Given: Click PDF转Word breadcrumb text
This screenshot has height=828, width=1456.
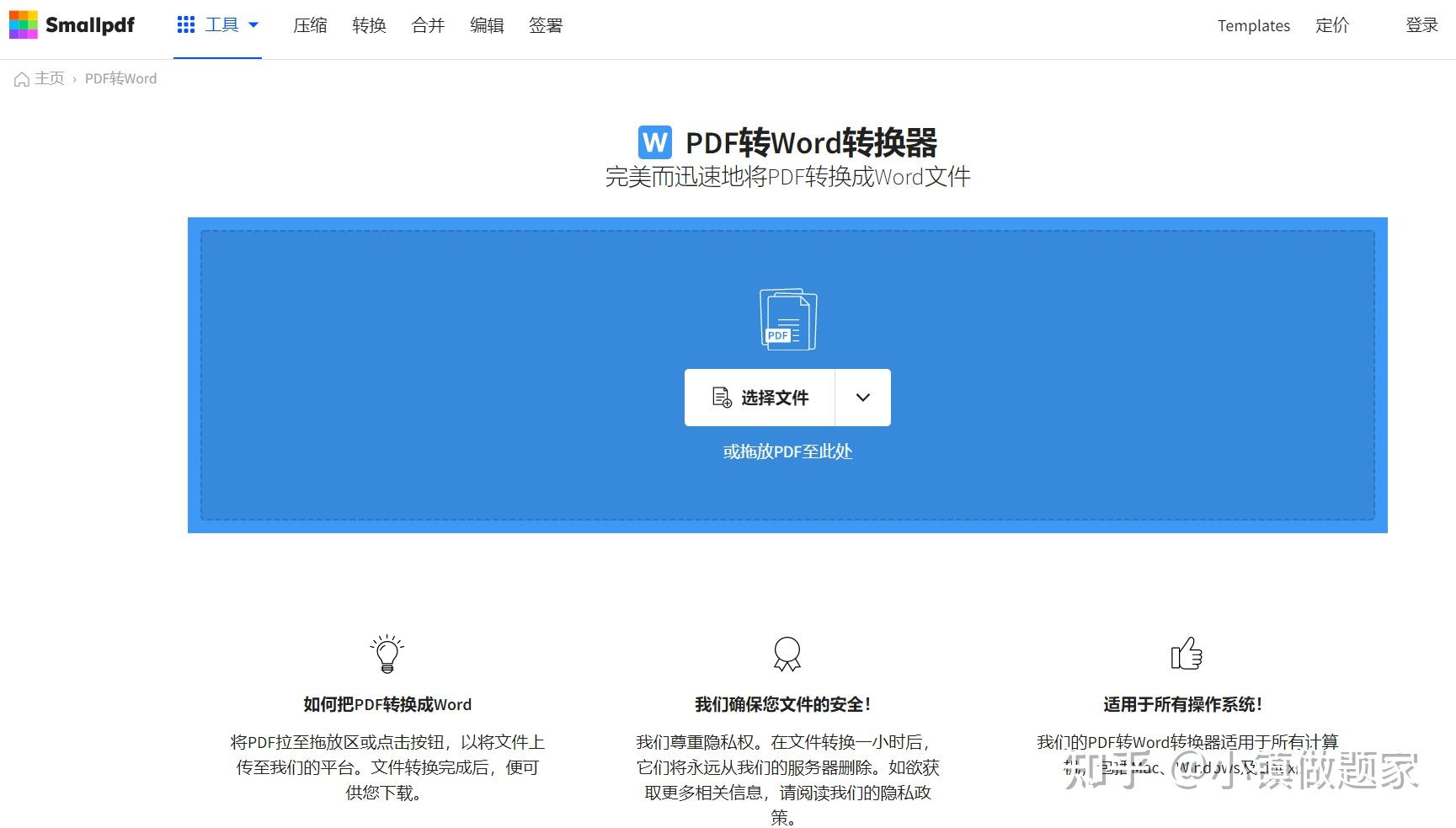Looking at the screenshot, I should pyautogui.click(x=120, y=78).
